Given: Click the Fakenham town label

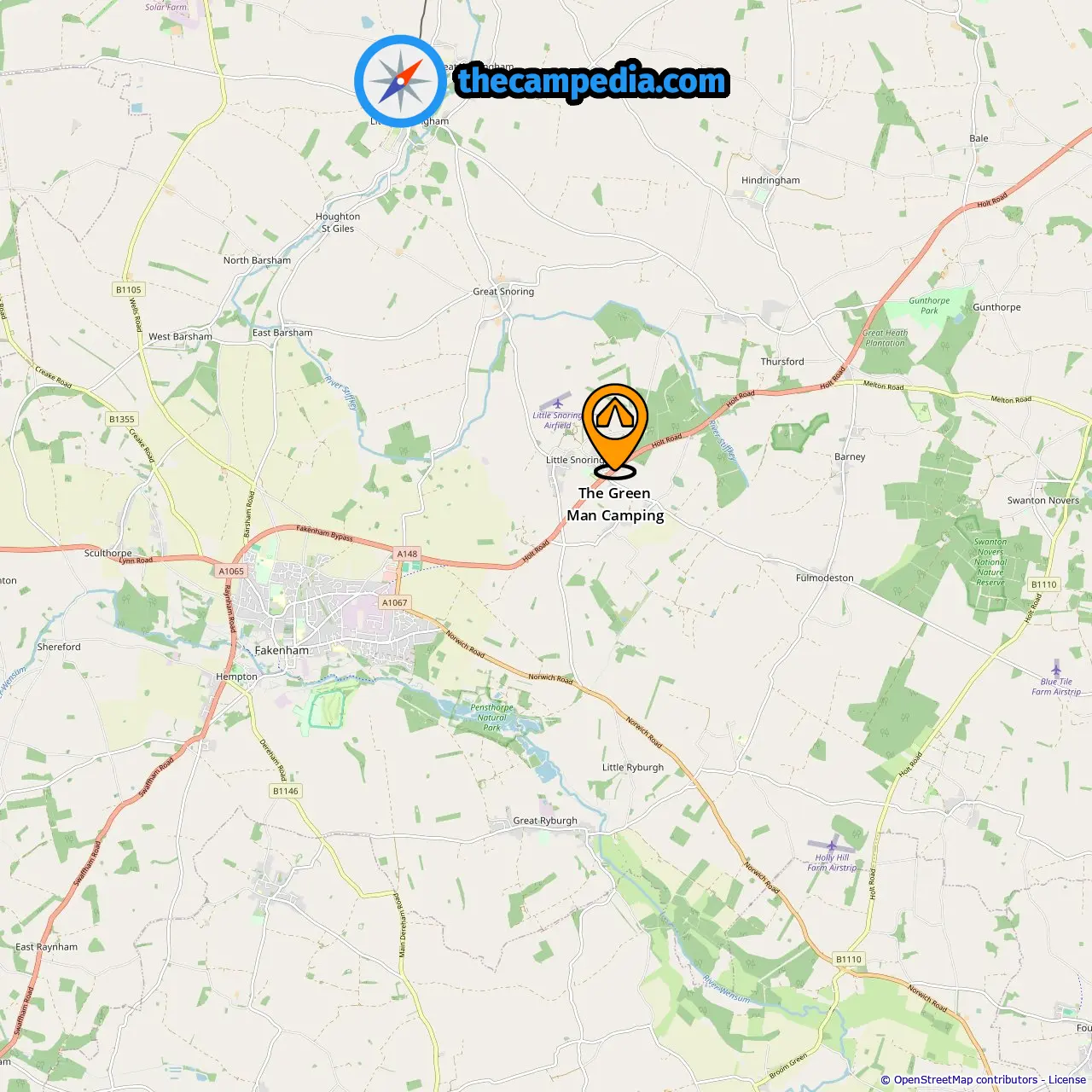Looking at the screenshot, I should (282, 650).
